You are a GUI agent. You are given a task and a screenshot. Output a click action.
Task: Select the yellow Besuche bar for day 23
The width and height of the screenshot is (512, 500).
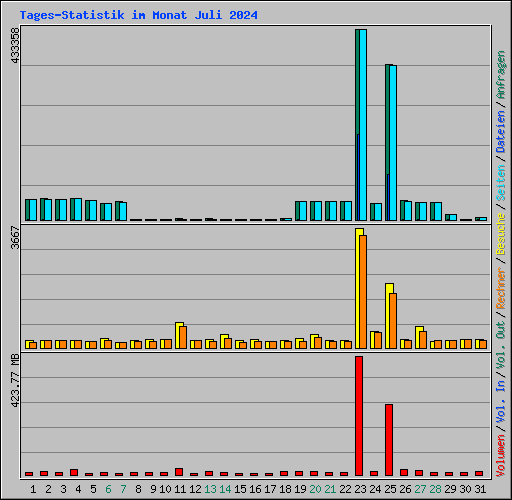pyautogui.click(x=358, y=289)
